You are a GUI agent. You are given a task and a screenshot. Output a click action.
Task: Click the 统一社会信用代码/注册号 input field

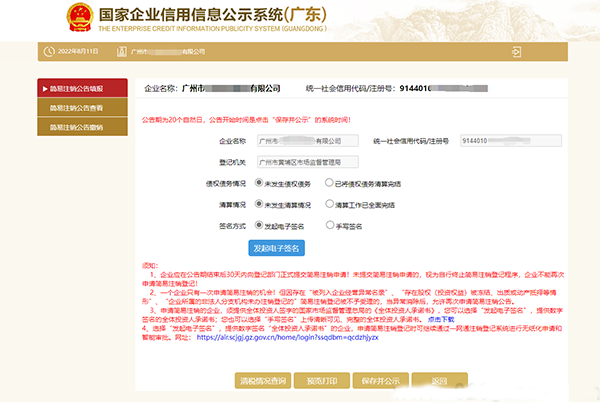click(511, 141)
